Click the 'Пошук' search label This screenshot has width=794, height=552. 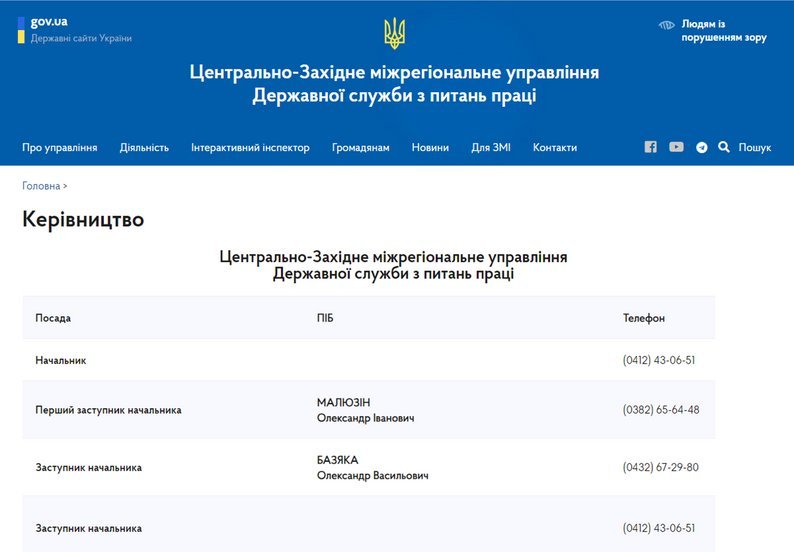point(755,147)
